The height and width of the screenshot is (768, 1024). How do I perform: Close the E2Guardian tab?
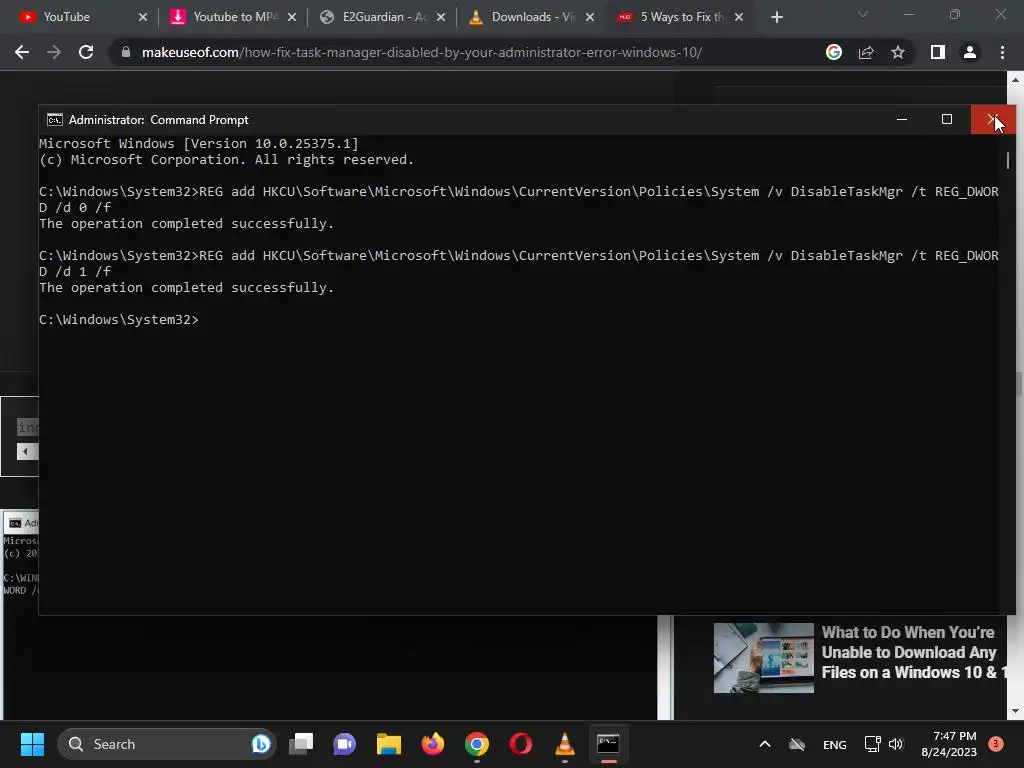[x=441, y=17]
